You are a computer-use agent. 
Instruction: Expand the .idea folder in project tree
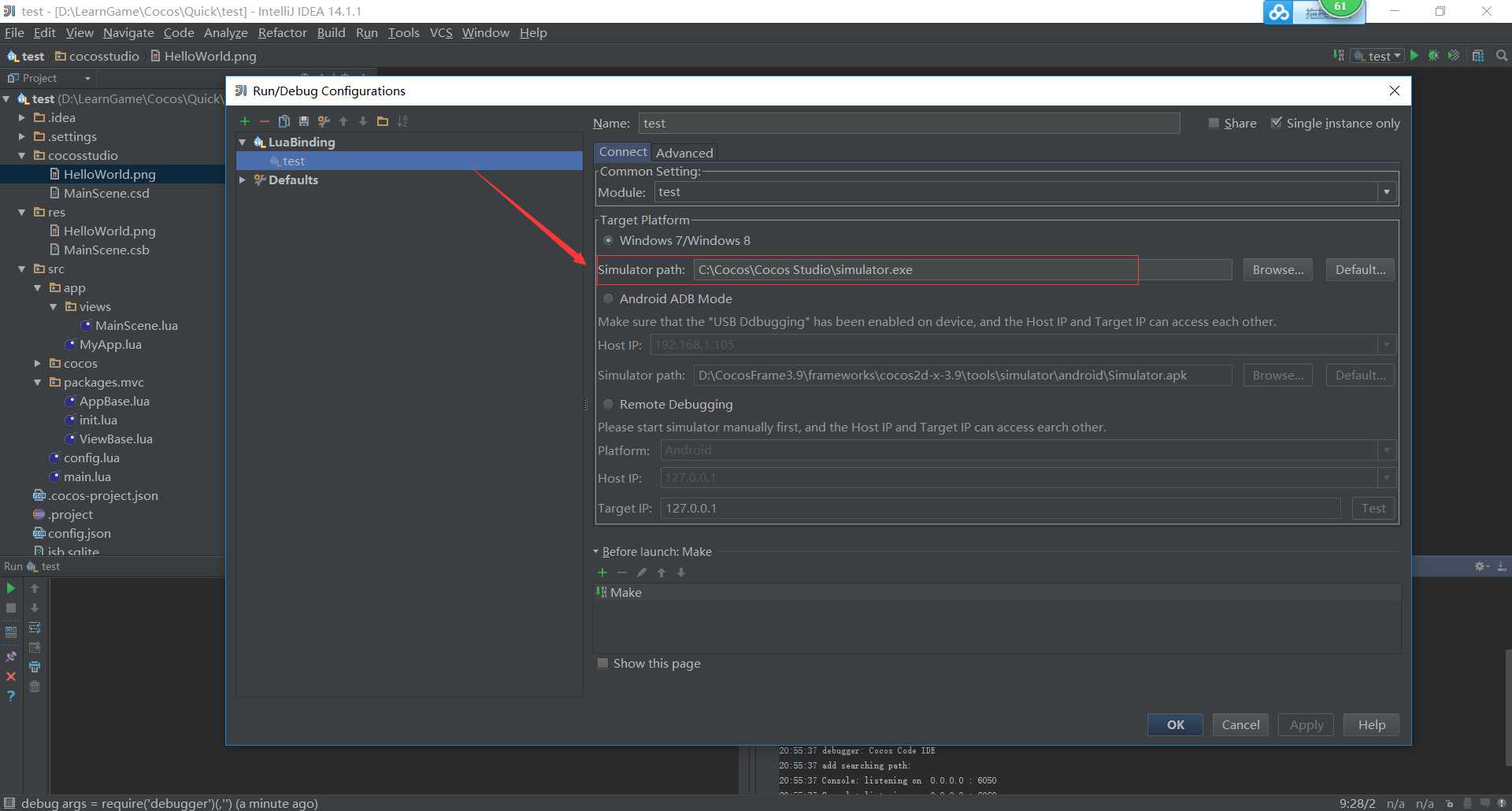point(22,117)
